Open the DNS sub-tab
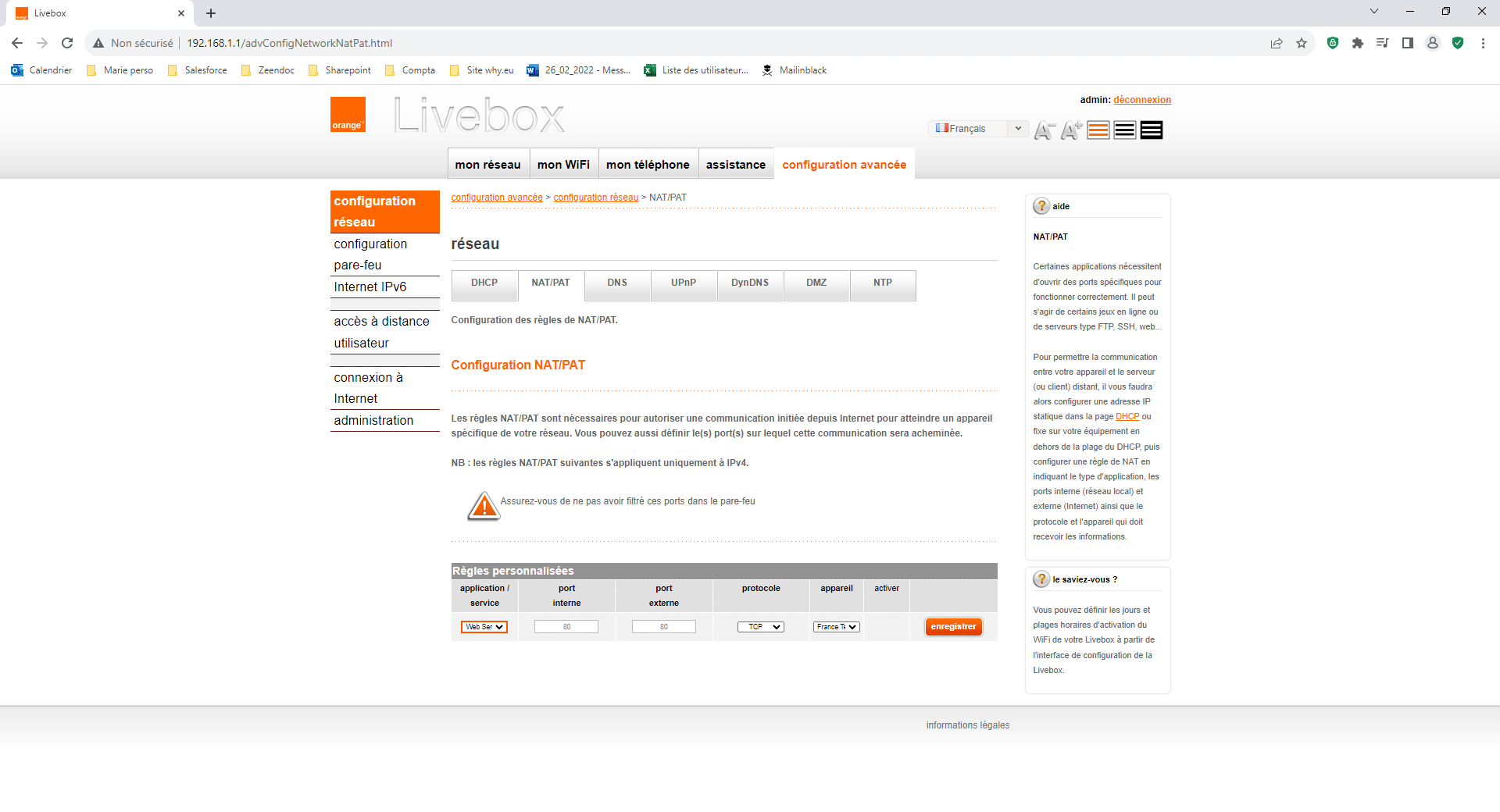This screenshot has height=812, width=1500. tap(617, 284)
